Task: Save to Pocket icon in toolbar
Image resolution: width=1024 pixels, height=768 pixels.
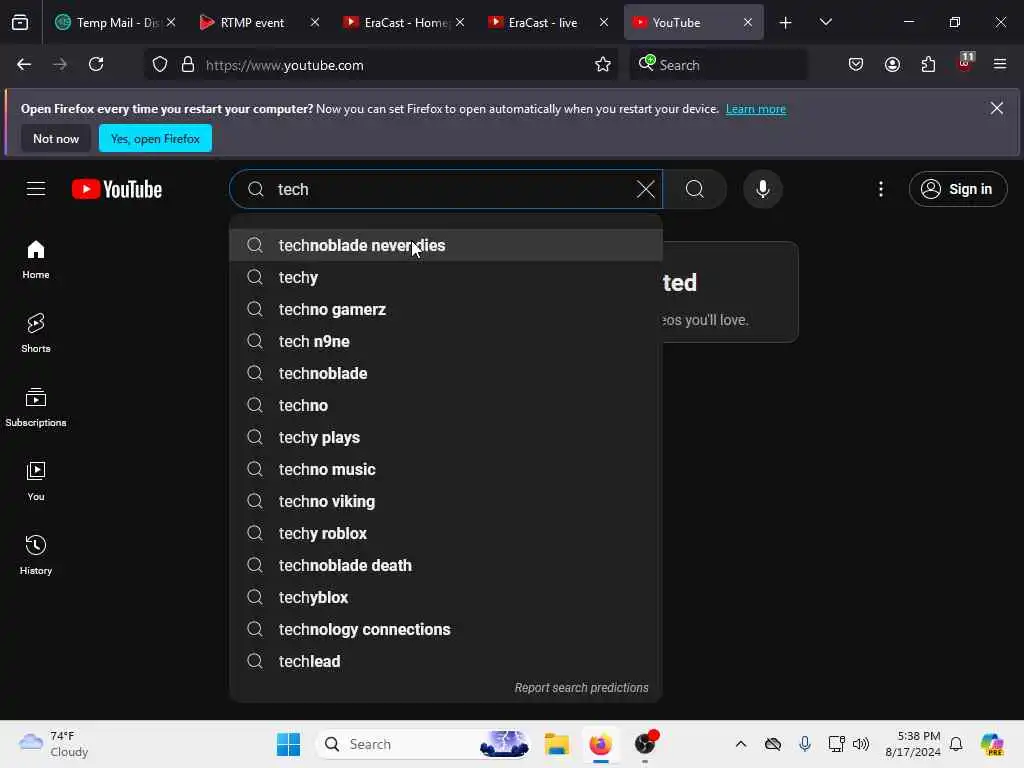Action: 856,64
